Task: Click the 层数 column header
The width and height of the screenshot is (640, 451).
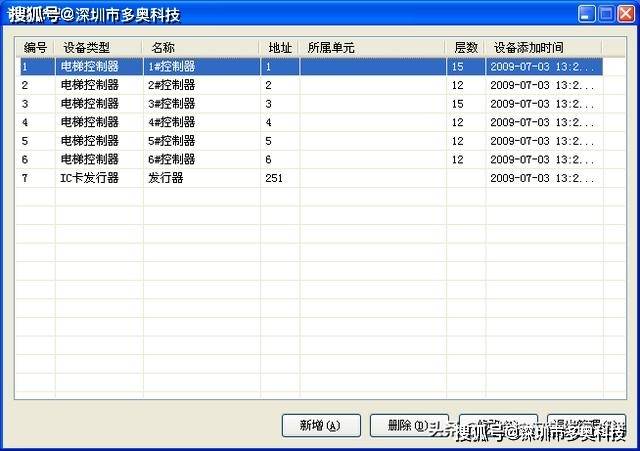Action: click(x=466, y=48)
